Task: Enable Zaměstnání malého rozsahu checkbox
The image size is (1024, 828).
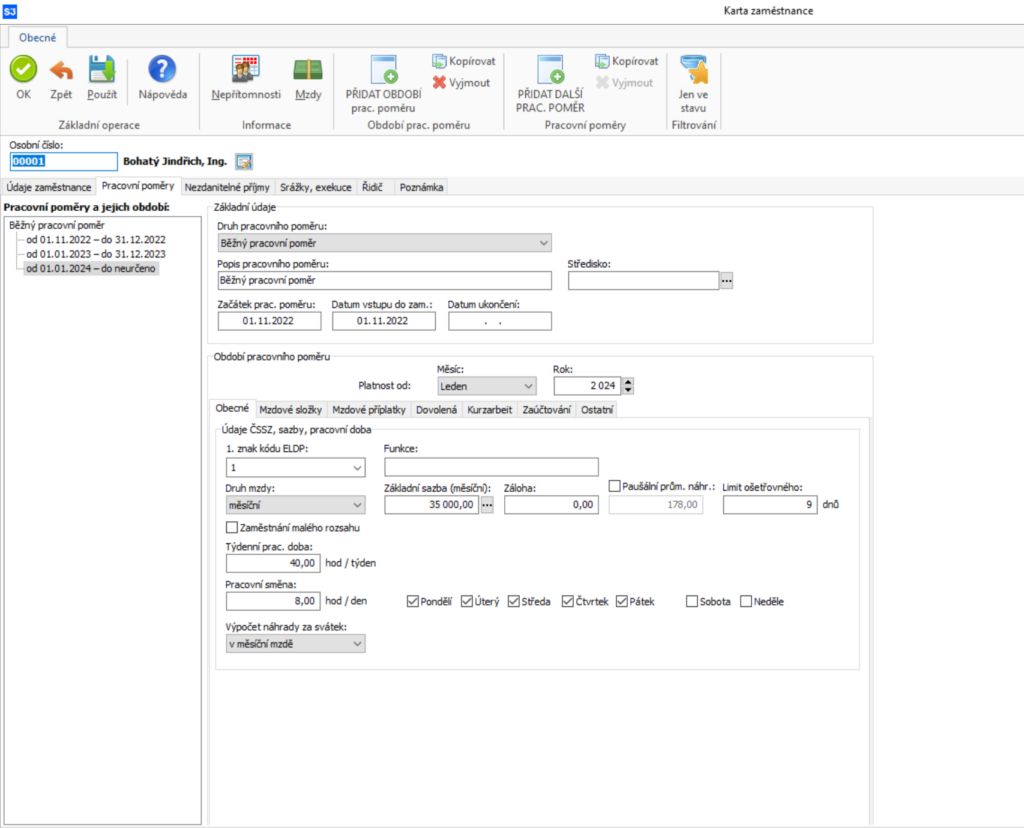Action: point(233,527)
